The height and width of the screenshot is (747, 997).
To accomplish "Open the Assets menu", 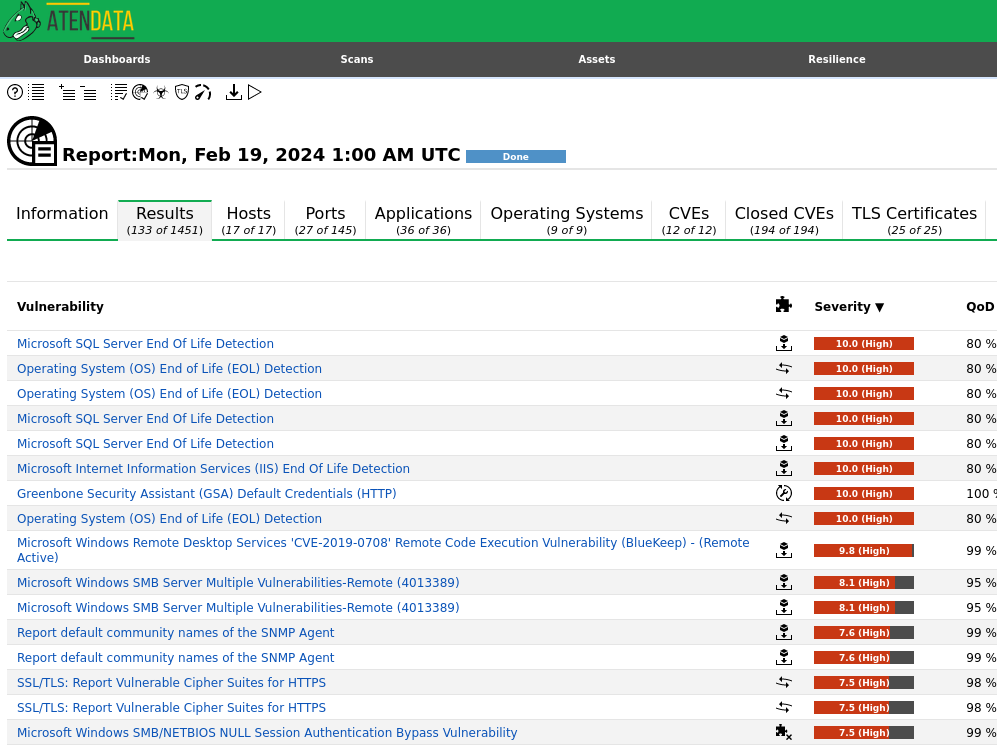I will point(596,59).
